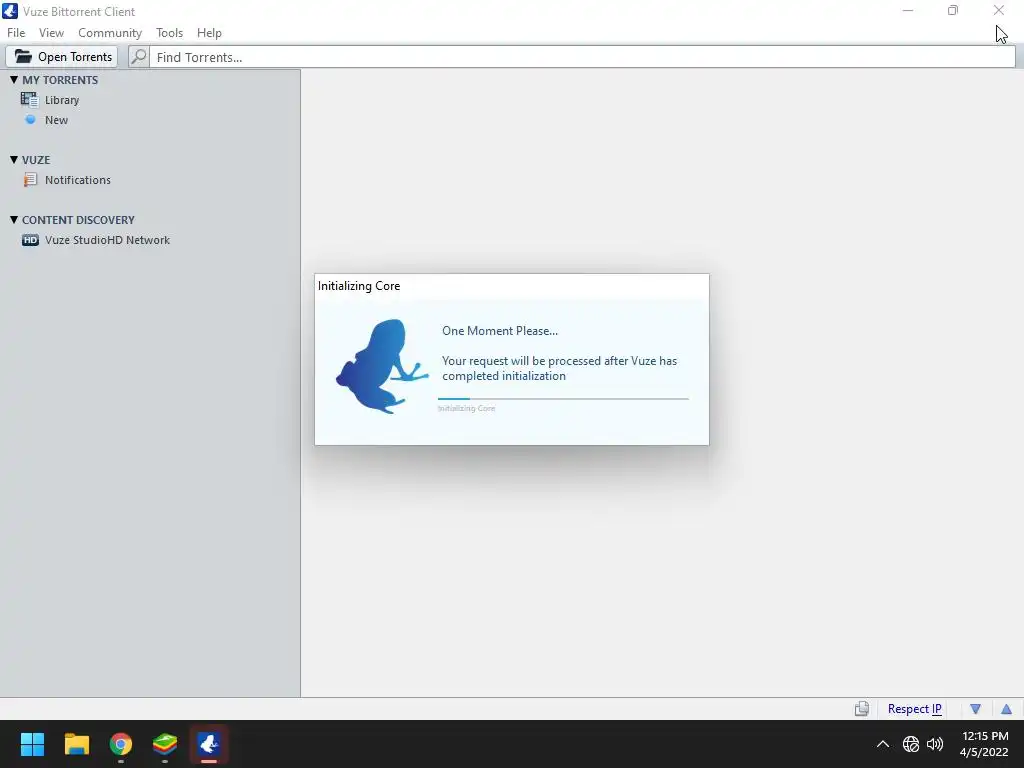Click the volume speaker tray icon

[935, 744]
